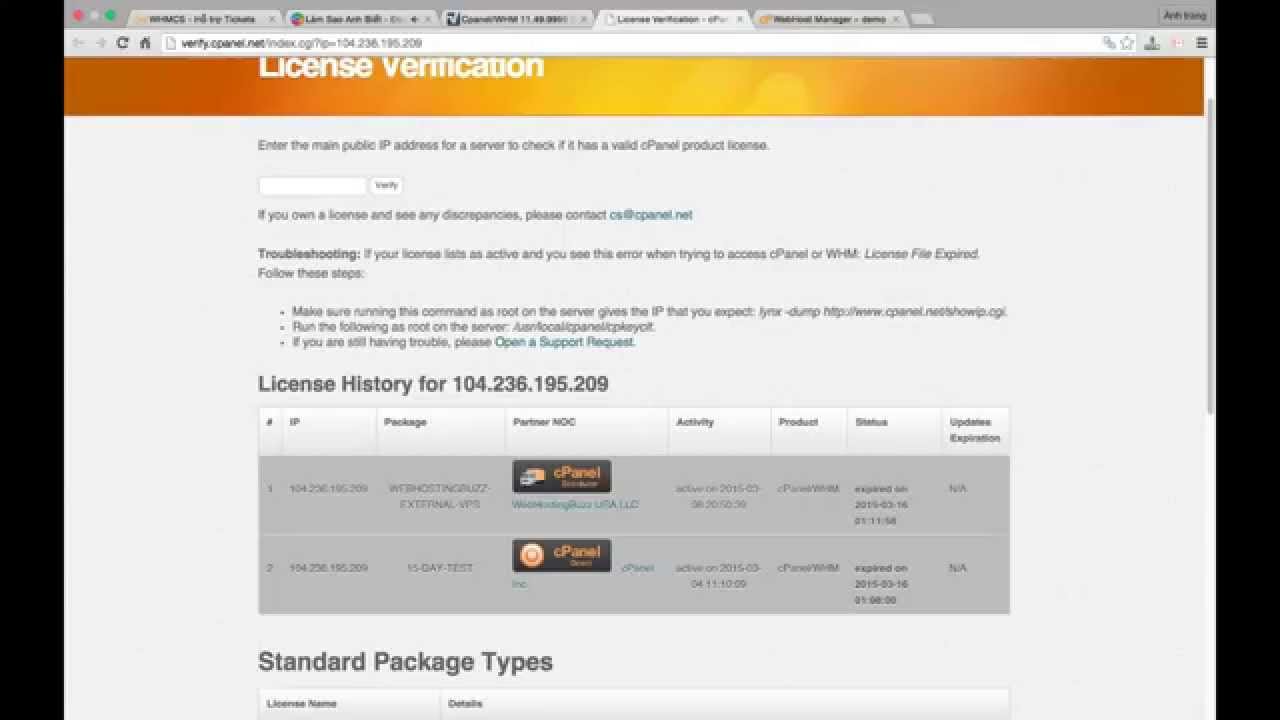Click the Verify button
This screenshot has height=720, width=1280.
tap(386, 185)
